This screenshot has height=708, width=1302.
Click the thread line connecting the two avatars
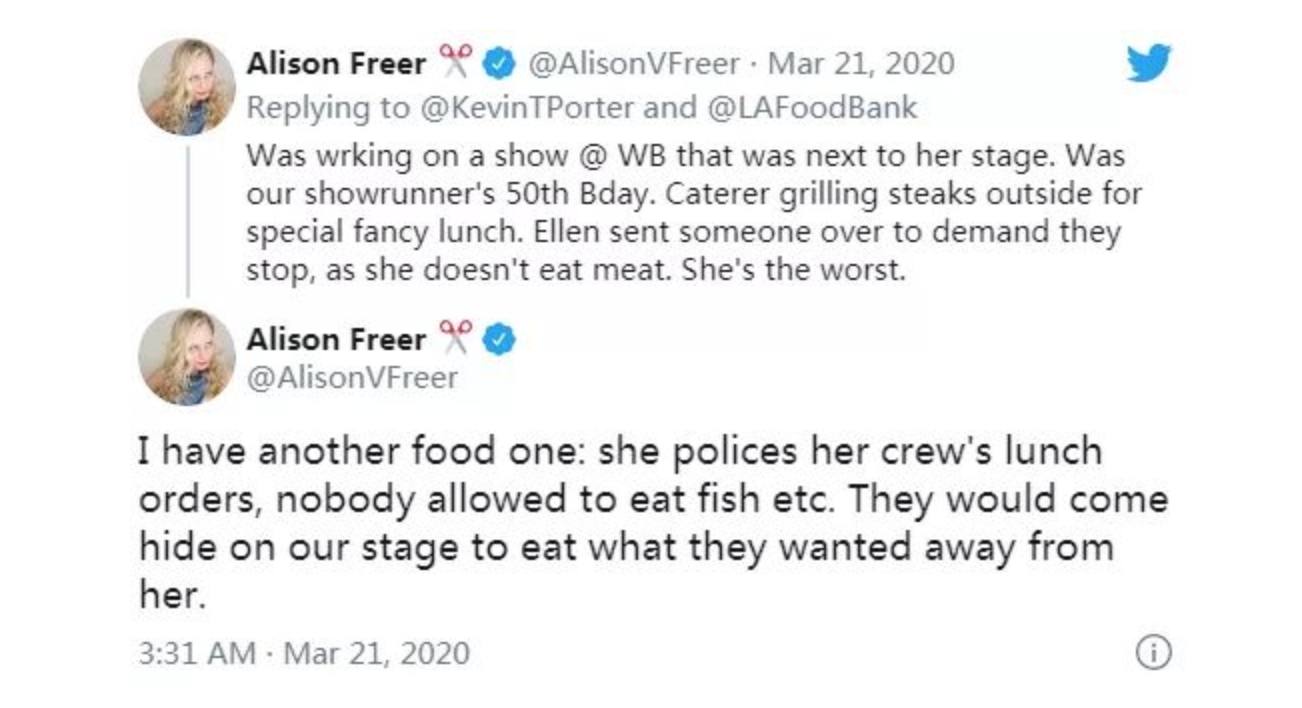[x=187, y=220]
